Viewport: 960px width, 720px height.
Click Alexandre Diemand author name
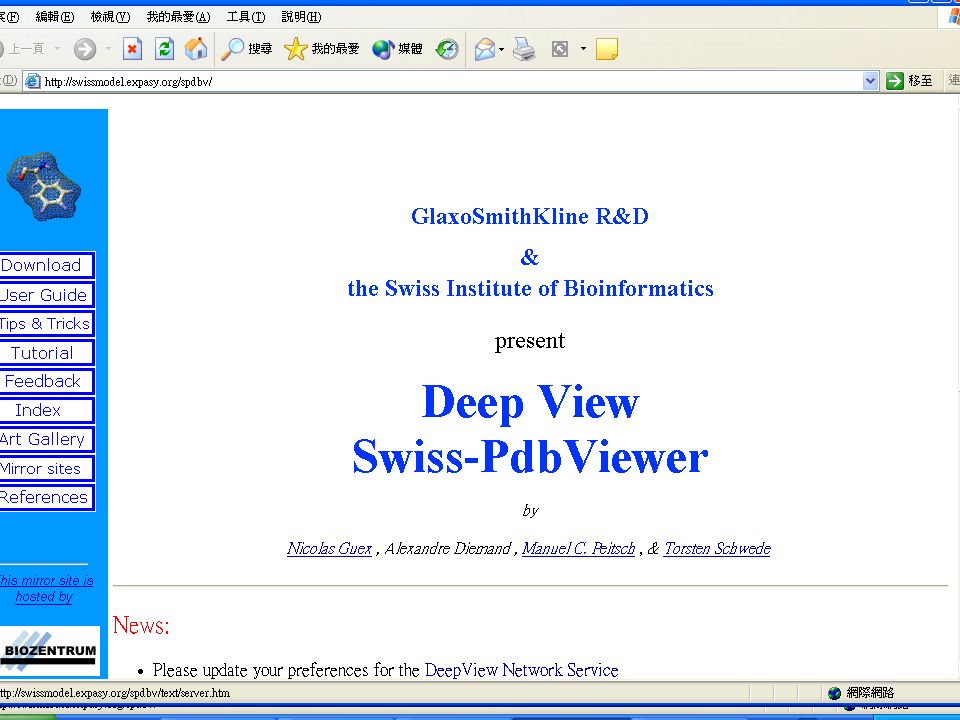pos(448,549)
